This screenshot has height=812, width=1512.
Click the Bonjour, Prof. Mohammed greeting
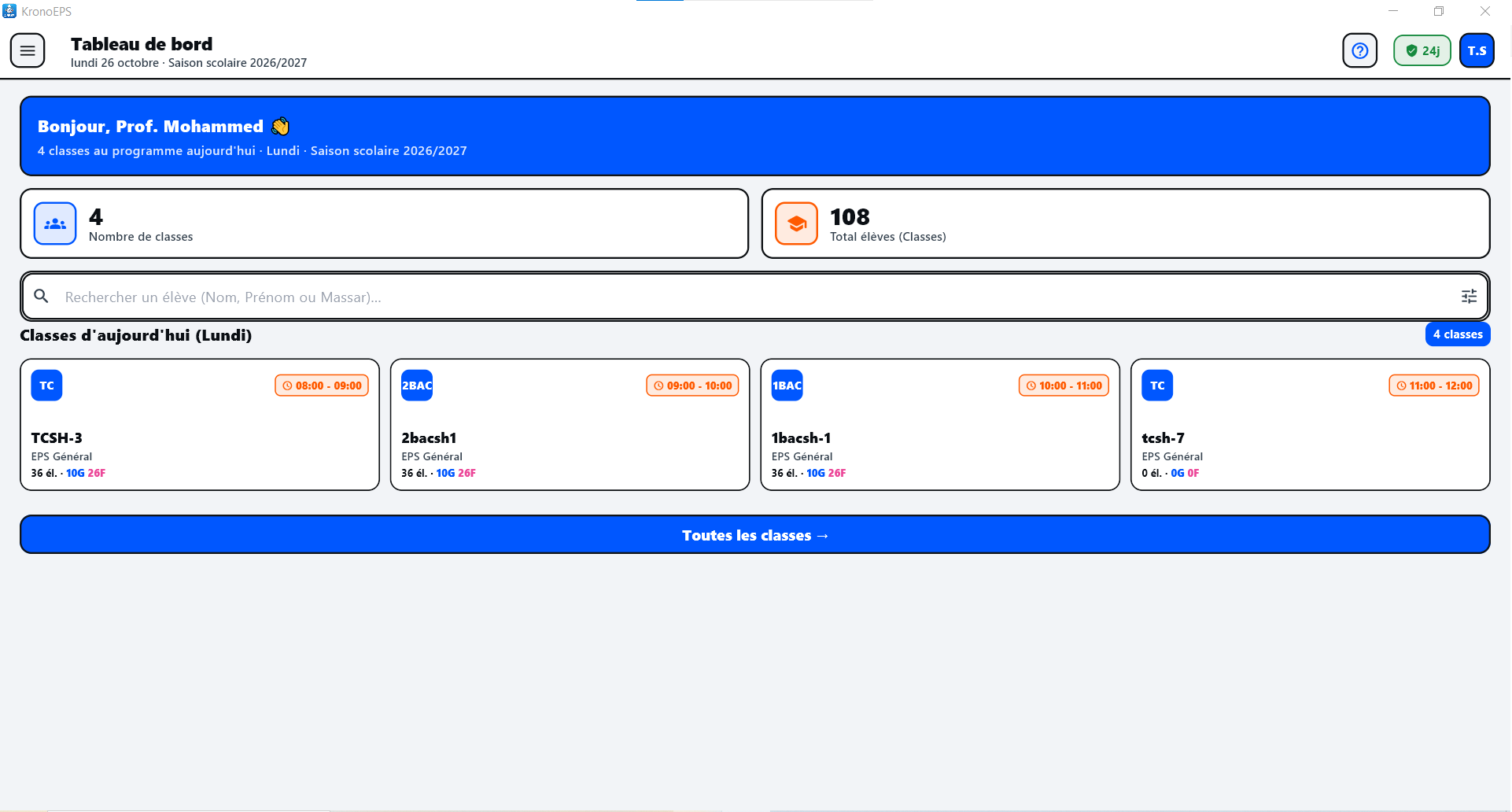pos(150,127)
